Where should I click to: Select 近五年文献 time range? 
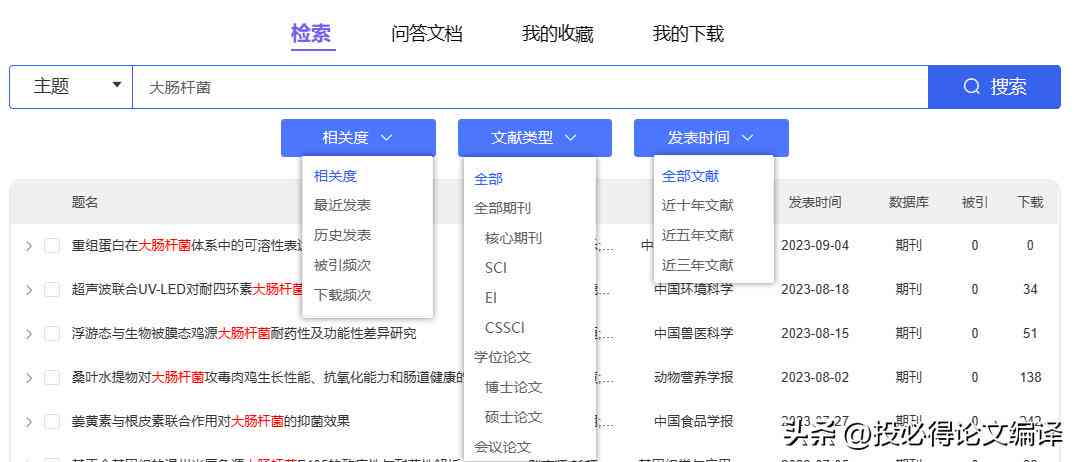pos(697,235)
